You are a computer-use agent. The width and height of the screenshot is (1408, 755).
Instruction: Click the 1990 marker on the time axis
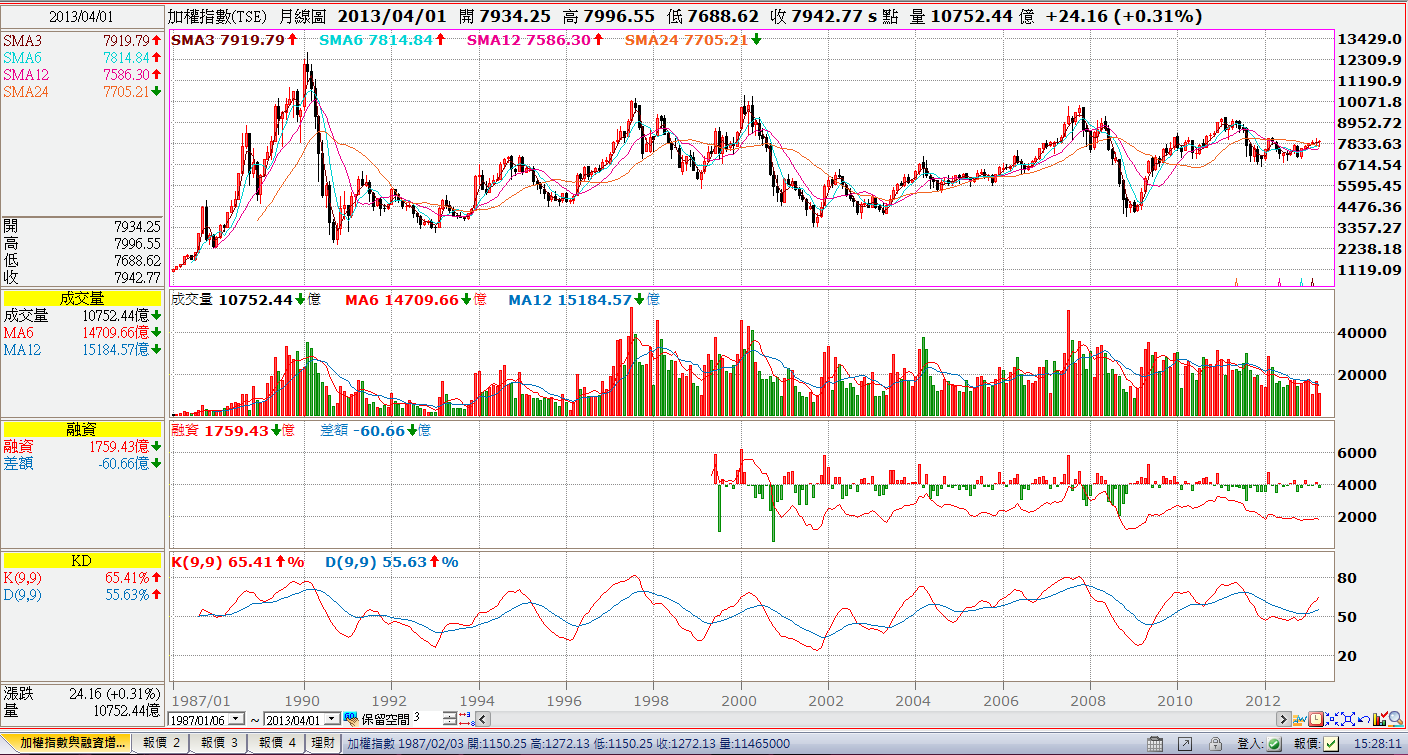point(303,700)
